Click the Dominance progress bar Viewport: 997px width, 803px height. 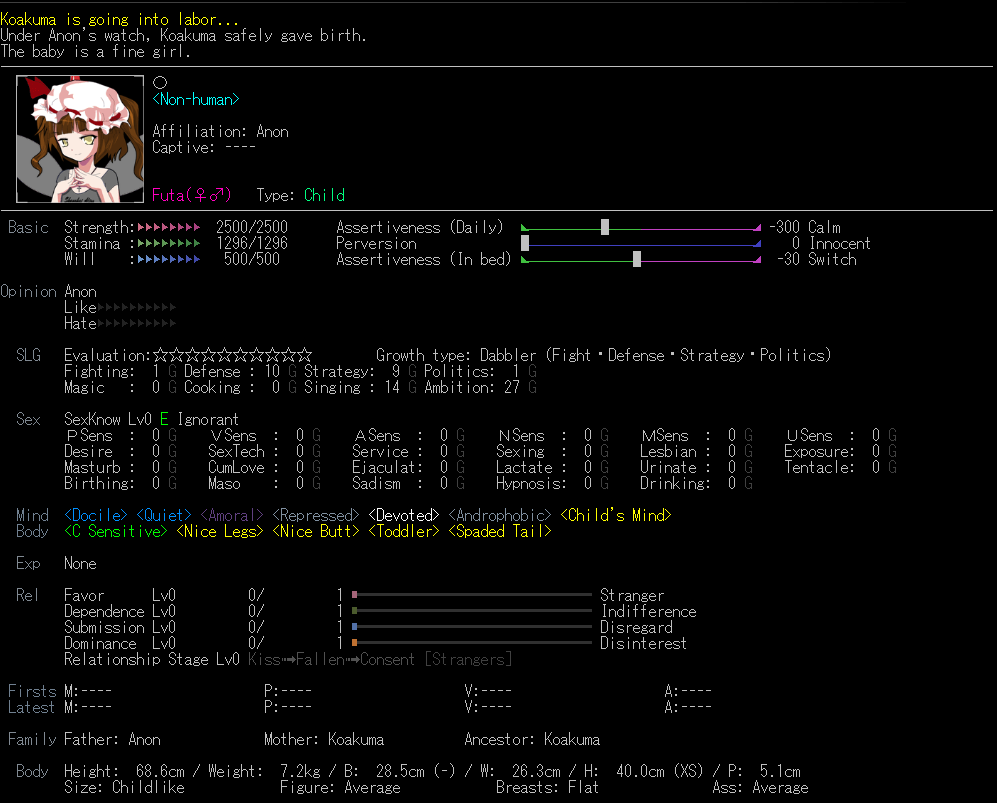pos(472,643)
